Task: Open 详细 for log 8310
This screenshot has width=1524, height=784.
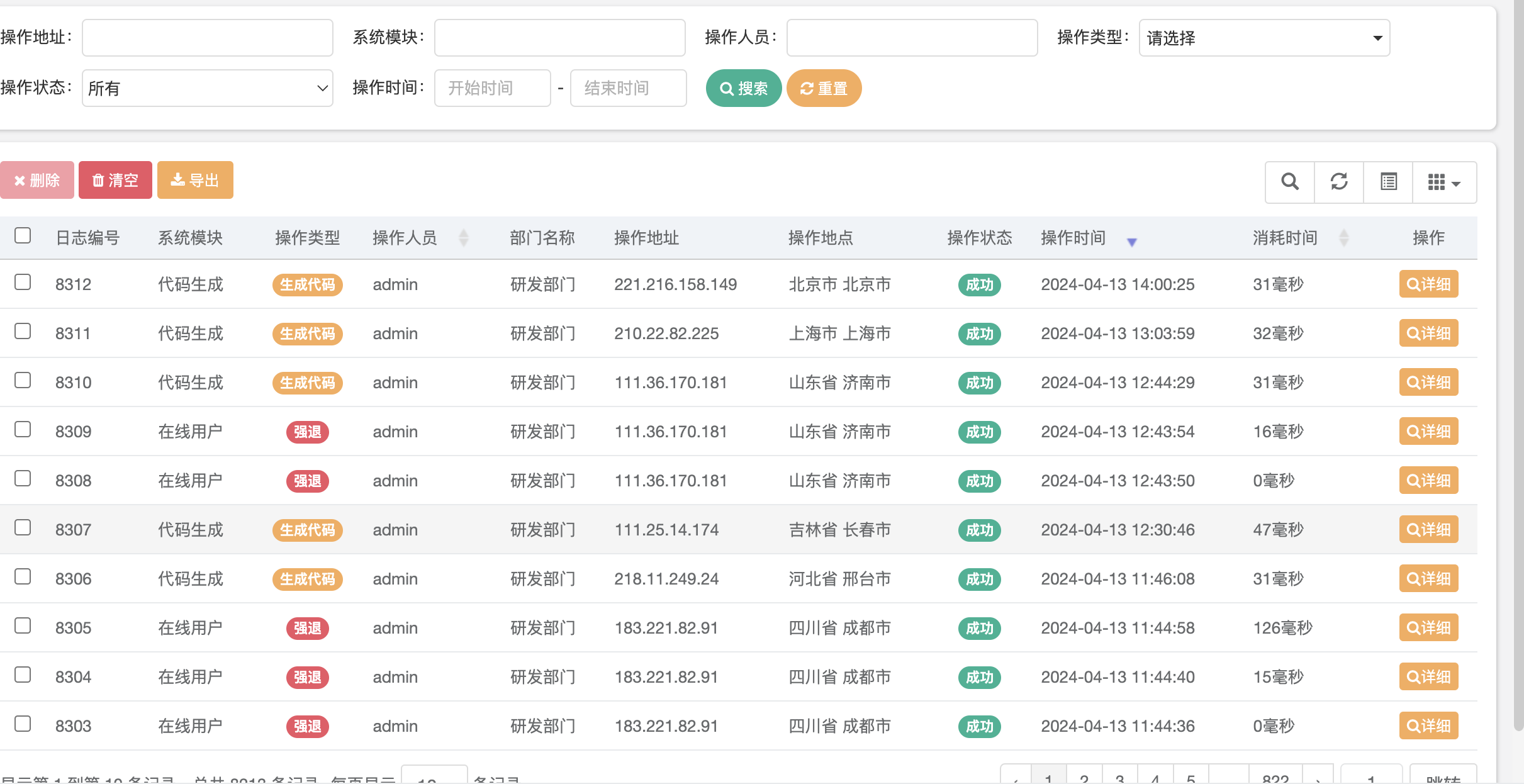Action: click(x=1428, y=382)
